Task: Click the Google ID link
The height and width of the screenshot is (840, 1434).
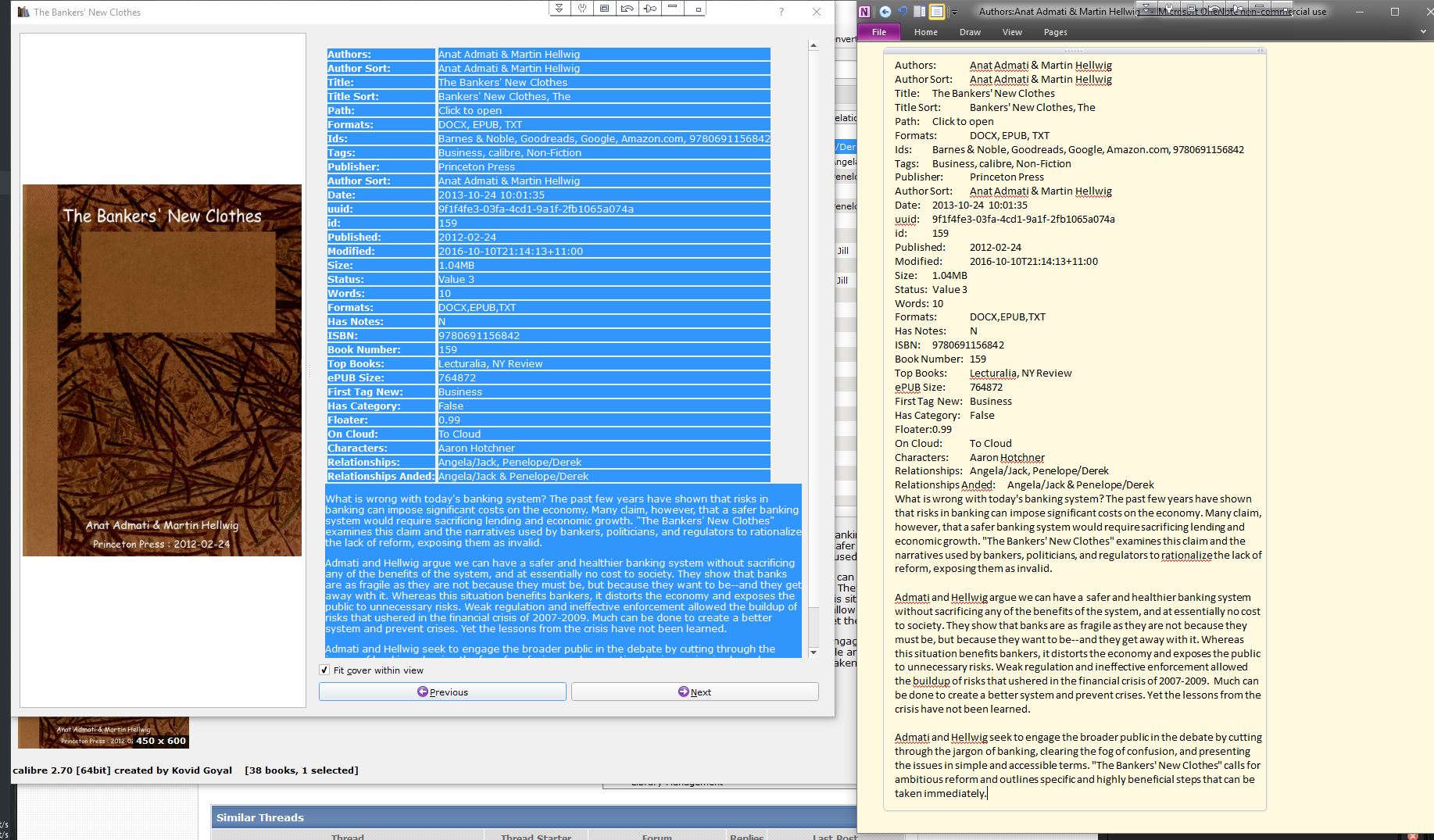Action: 598,138
